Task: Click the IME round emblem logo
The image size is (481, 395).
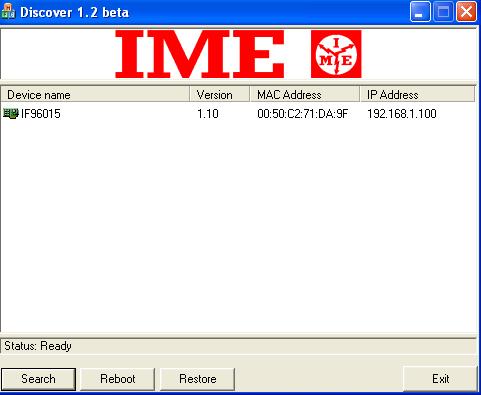Action: [336, 54]
